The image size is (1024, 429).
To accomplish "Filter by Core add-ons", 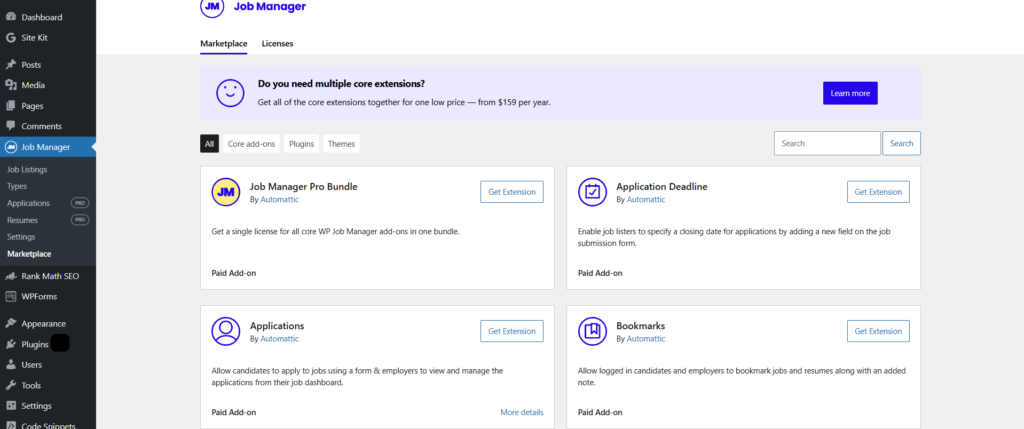I will (x=251, y=144).
